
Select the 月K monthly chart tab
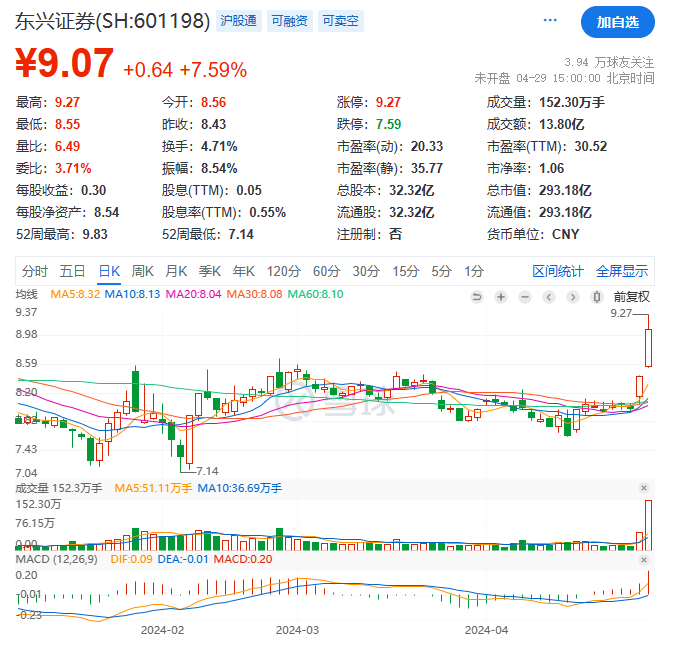point(176,271)
